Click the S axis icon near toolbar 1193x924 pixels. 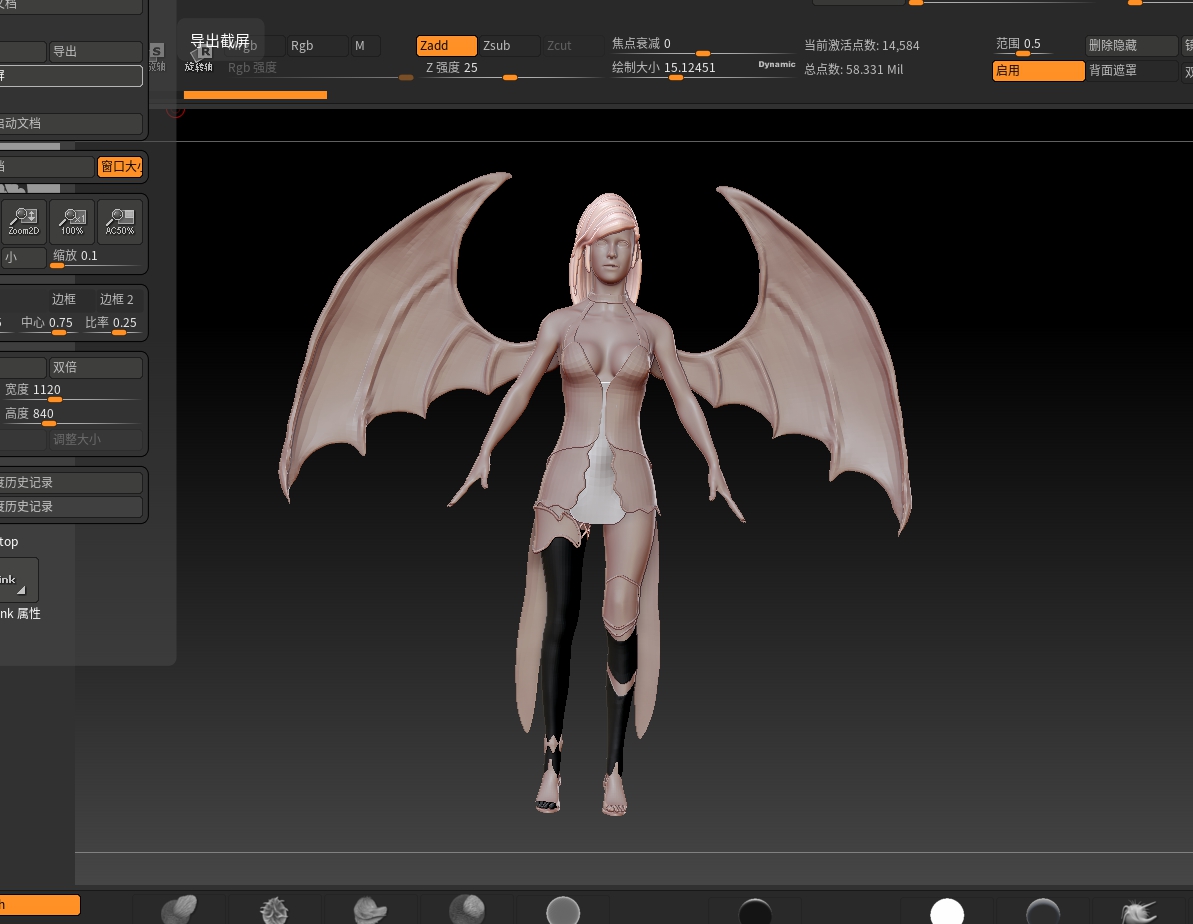point(157,57)
